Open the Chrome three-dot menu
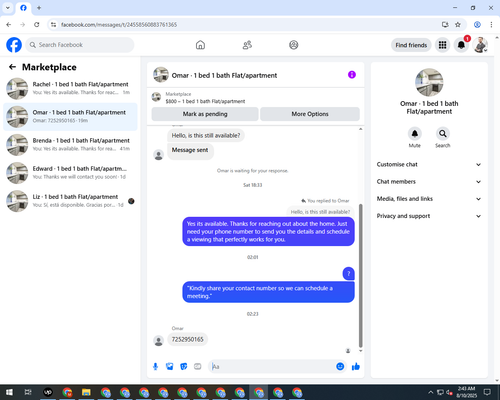This screenshot has width=500, height=400. pos(491,25)
